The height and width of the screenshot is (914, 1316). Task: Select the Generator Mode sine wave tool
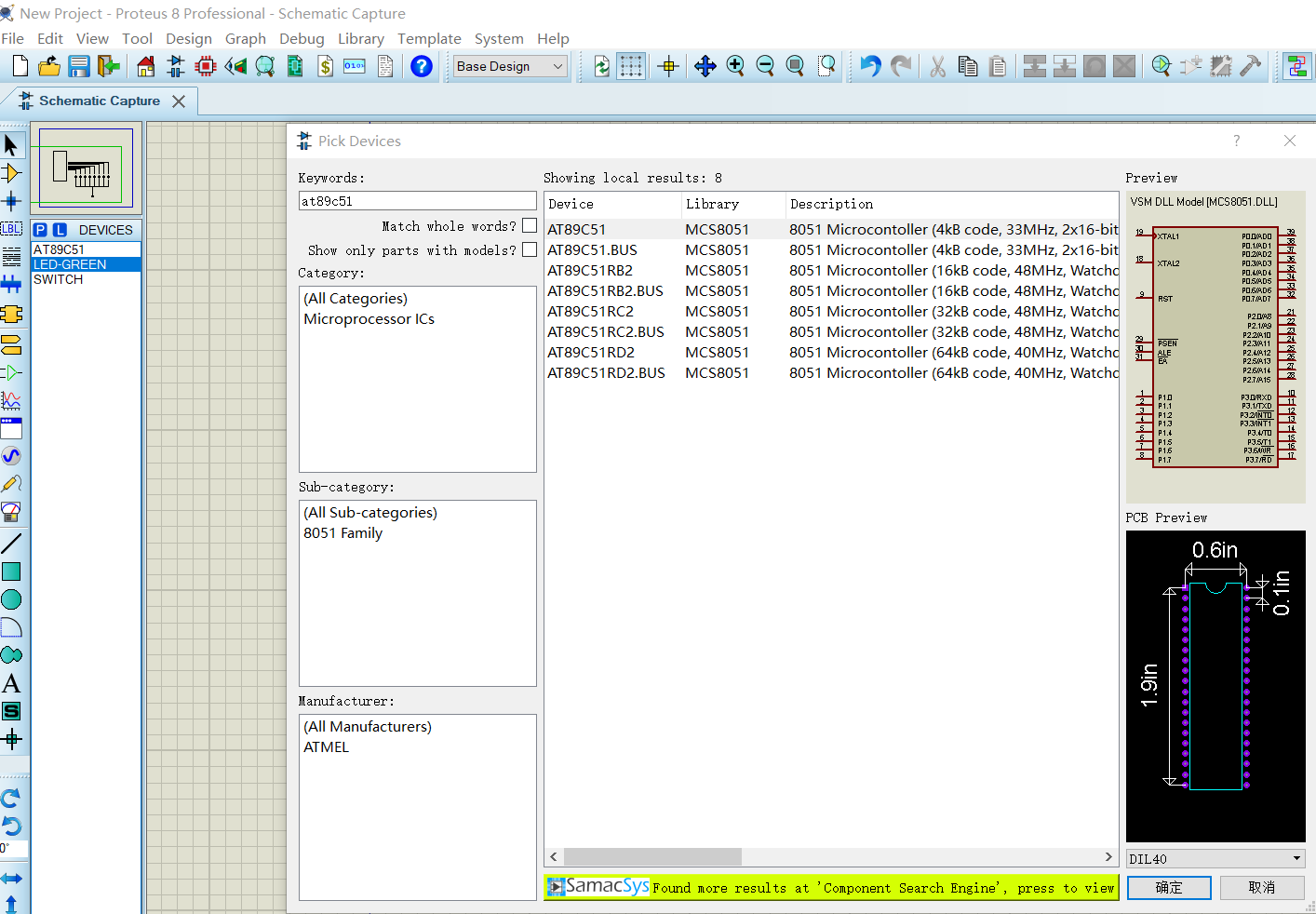pos(11,456)
